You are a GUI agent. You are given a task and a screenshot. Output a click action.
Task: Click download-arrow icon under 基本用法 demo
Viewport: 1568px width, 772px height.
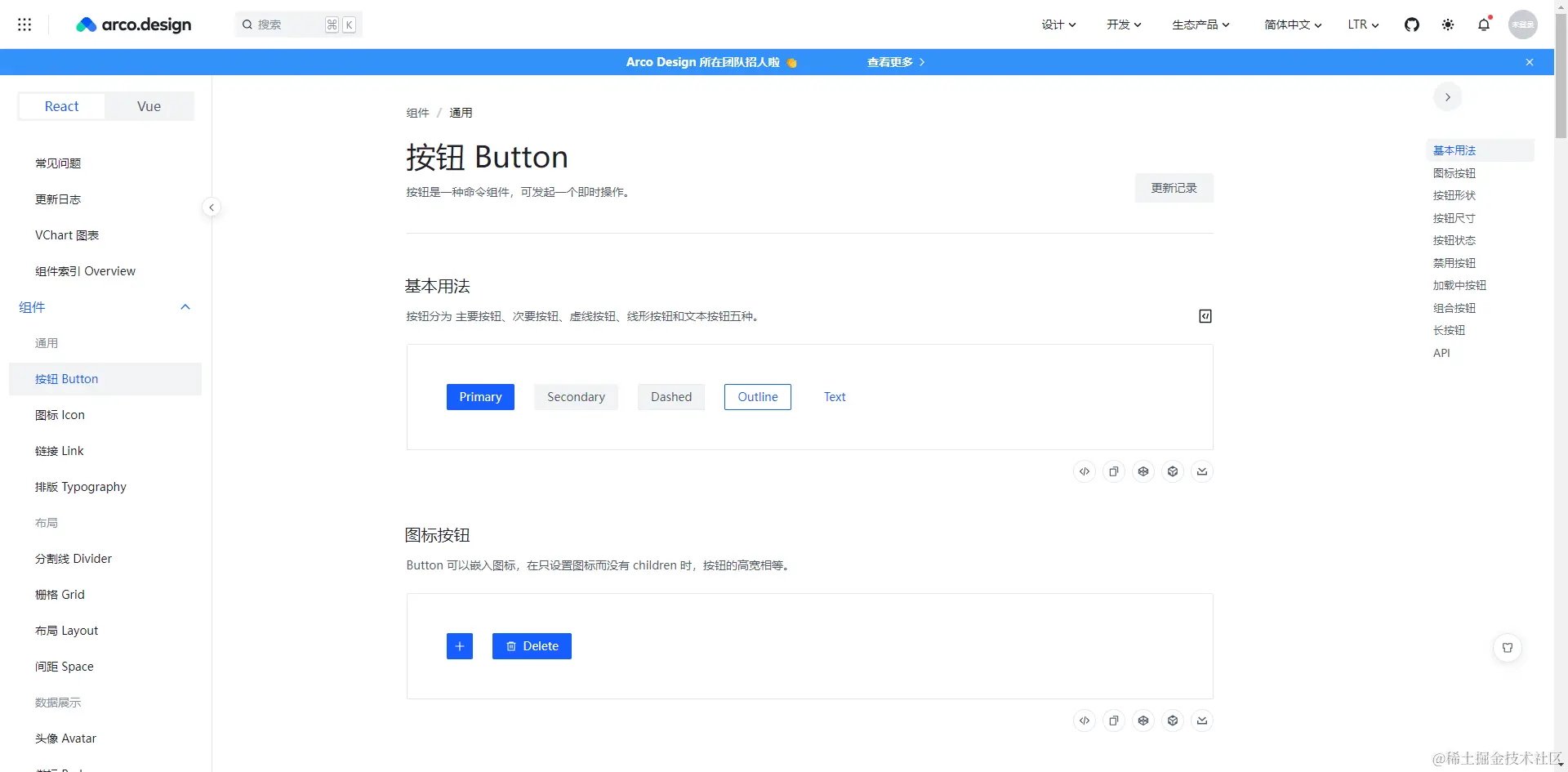point(1202,471)
